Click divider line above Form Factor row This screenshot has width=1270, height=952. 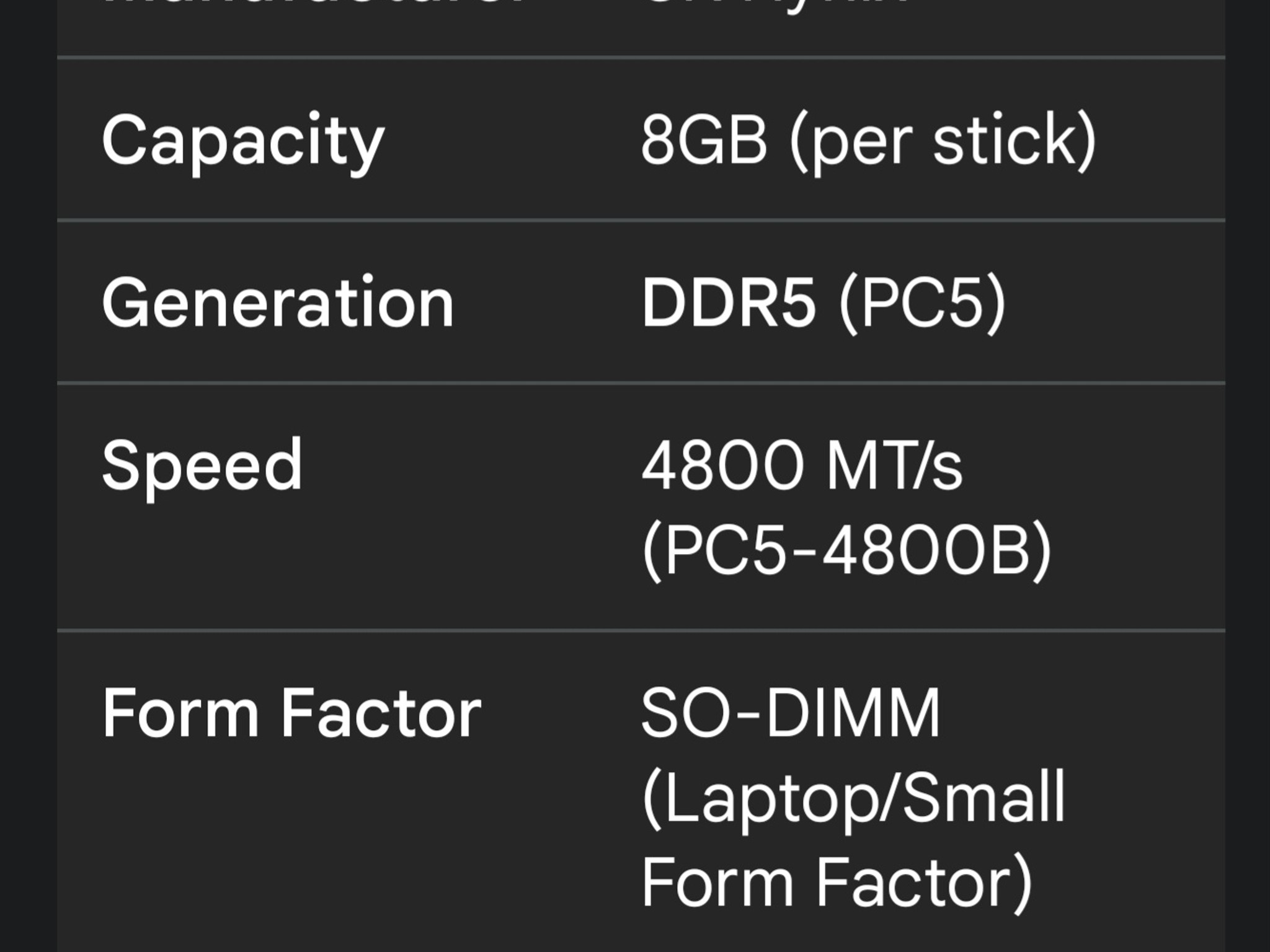pyautogui.click(x=641, y=630)
